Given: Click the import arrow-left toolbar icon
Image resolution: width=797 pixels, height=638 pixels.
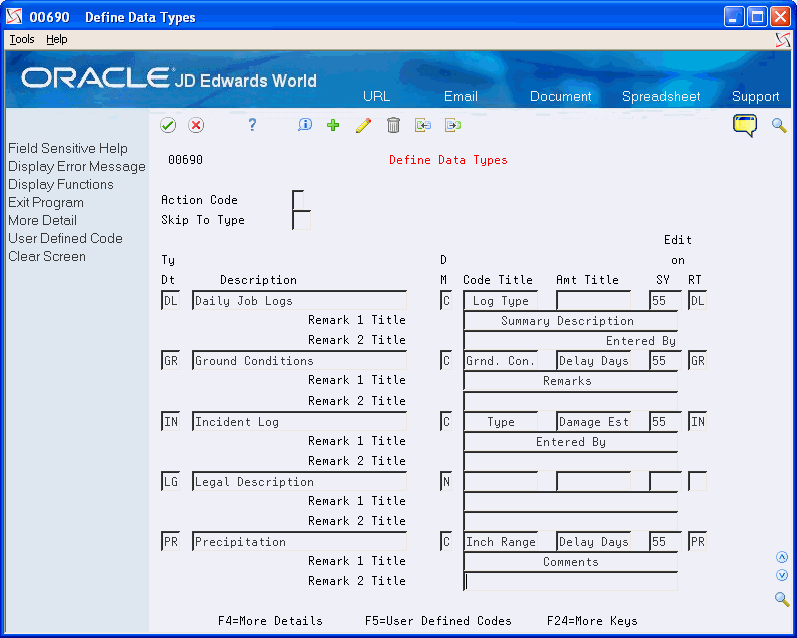Looking at the screenshot, I should pyautogui.click(x=423, y=125).
